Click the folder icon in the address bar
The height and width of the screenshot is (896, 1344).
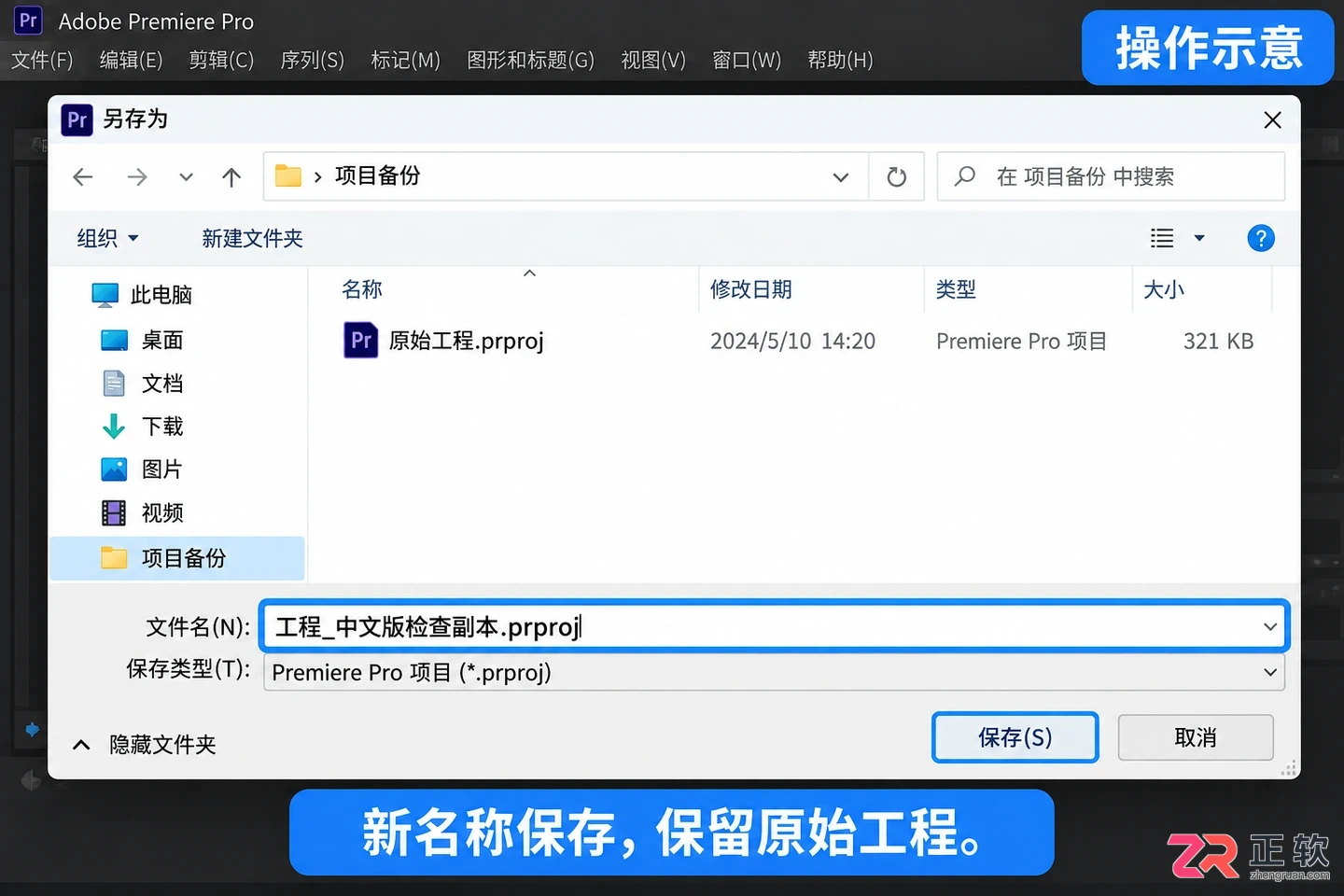[288, 175]
